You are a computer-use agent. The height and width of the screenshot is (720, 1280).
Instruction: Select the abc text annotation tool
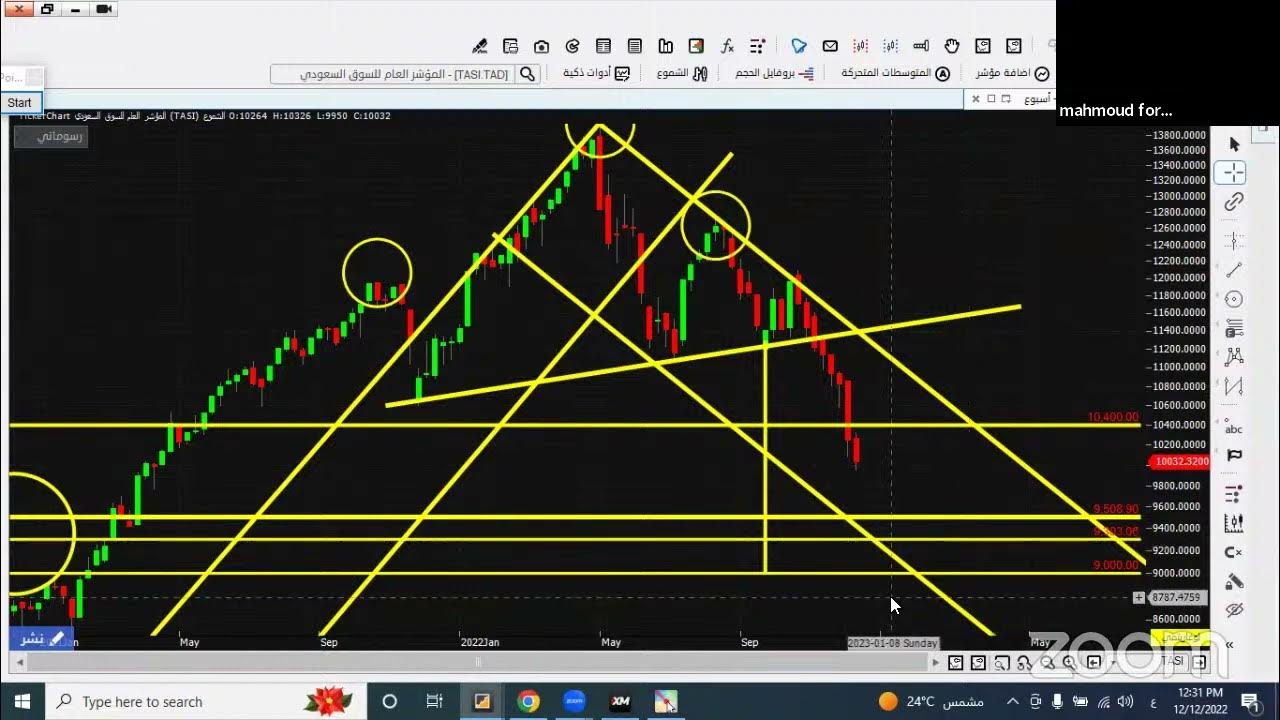(x=1234, y=428)
